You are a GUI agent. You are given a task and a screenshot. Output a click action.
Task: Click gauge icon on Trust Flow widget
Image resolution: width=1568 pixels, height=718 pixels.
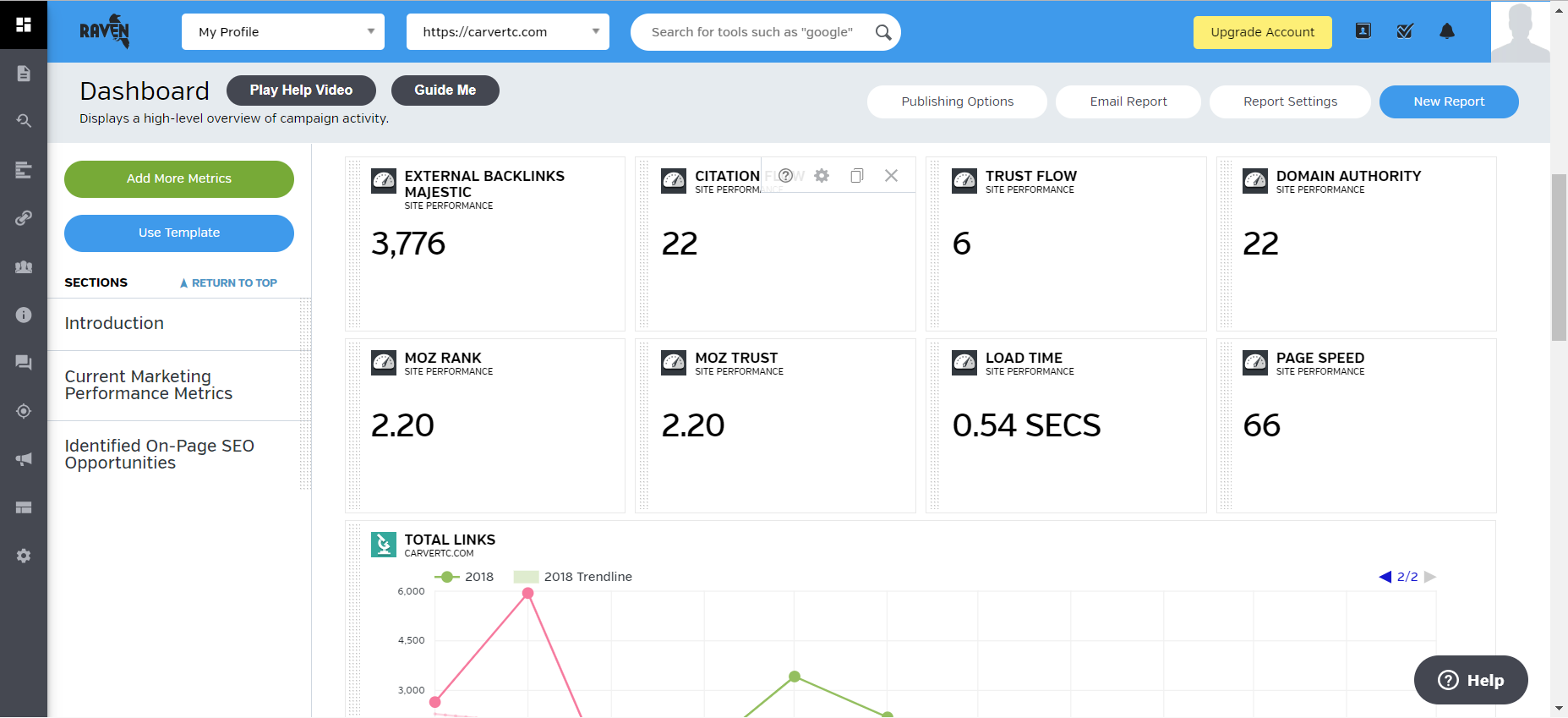click(x=964, y=181)
